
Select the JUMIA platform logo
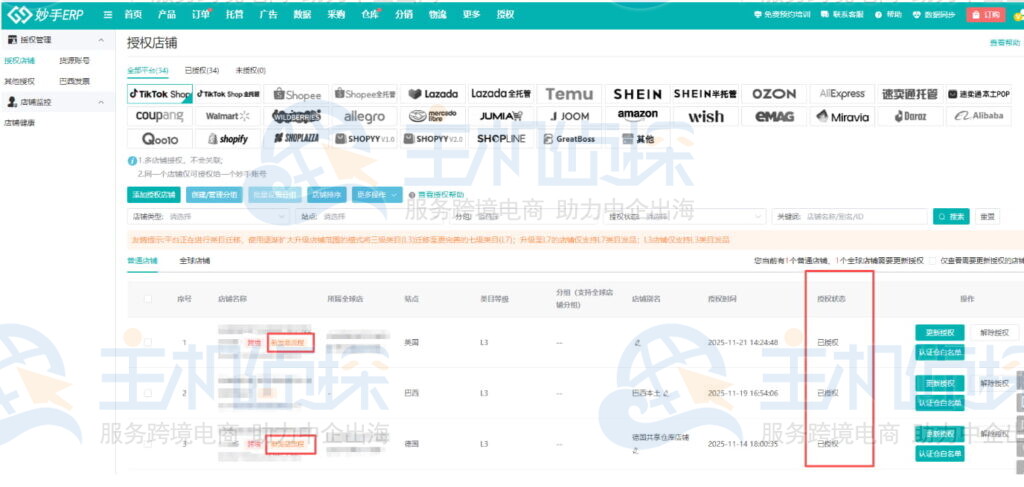coord(501,116)
